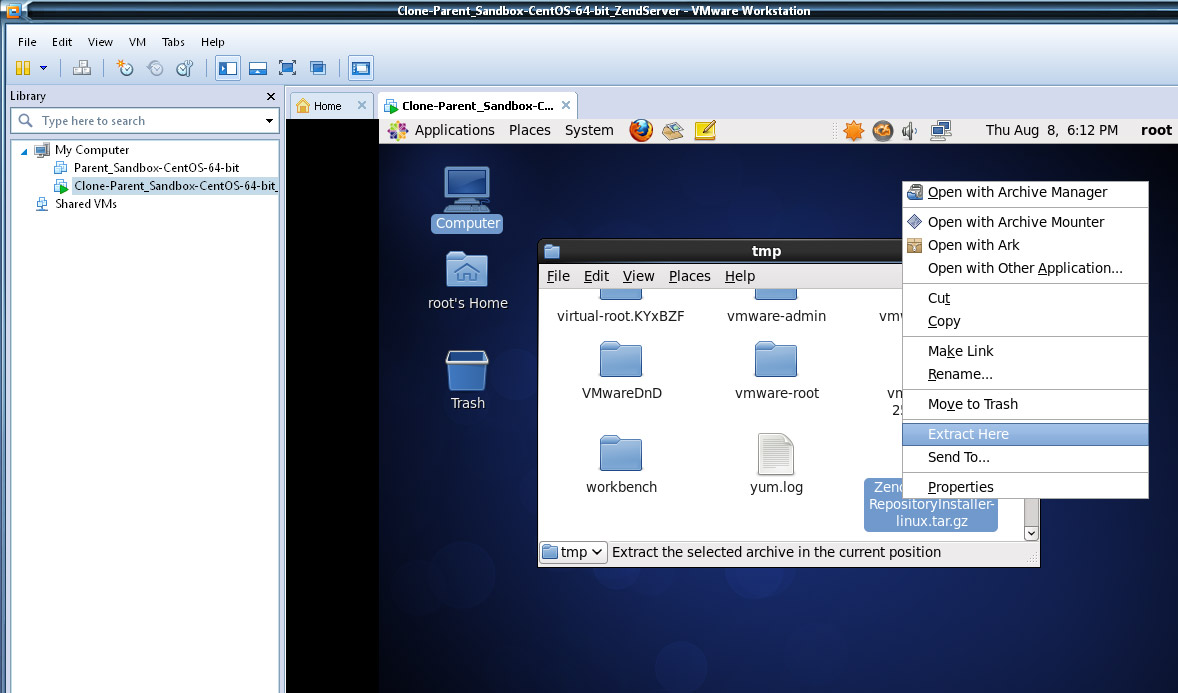The width and height of the screenshot is (1178, 693).
Task: Take a snapshot of this VM
Action: pos(125,68)
